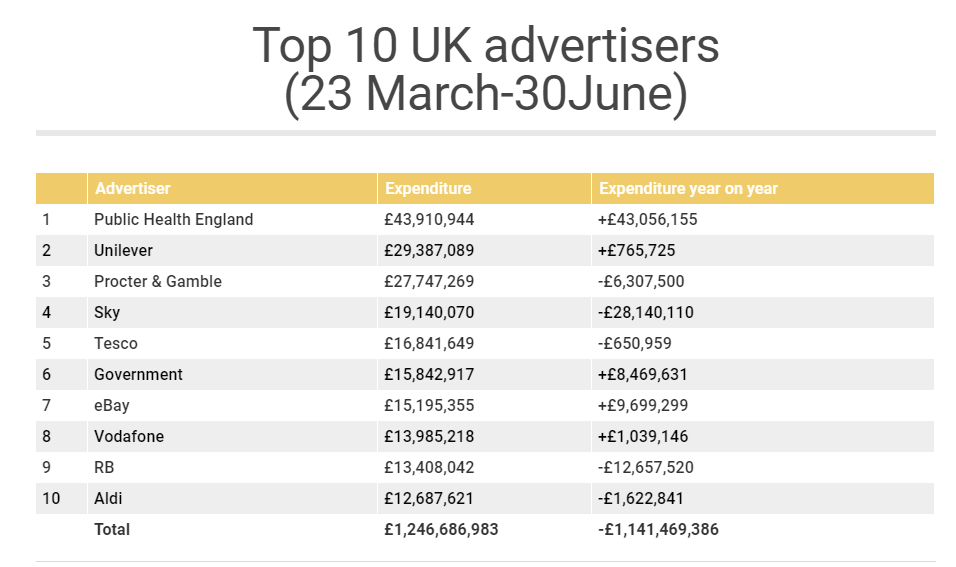Viewport: 956px width, 567px height.
Task: Click Sky year on year -£28,140,110
Action: click(x=645, y=313)
